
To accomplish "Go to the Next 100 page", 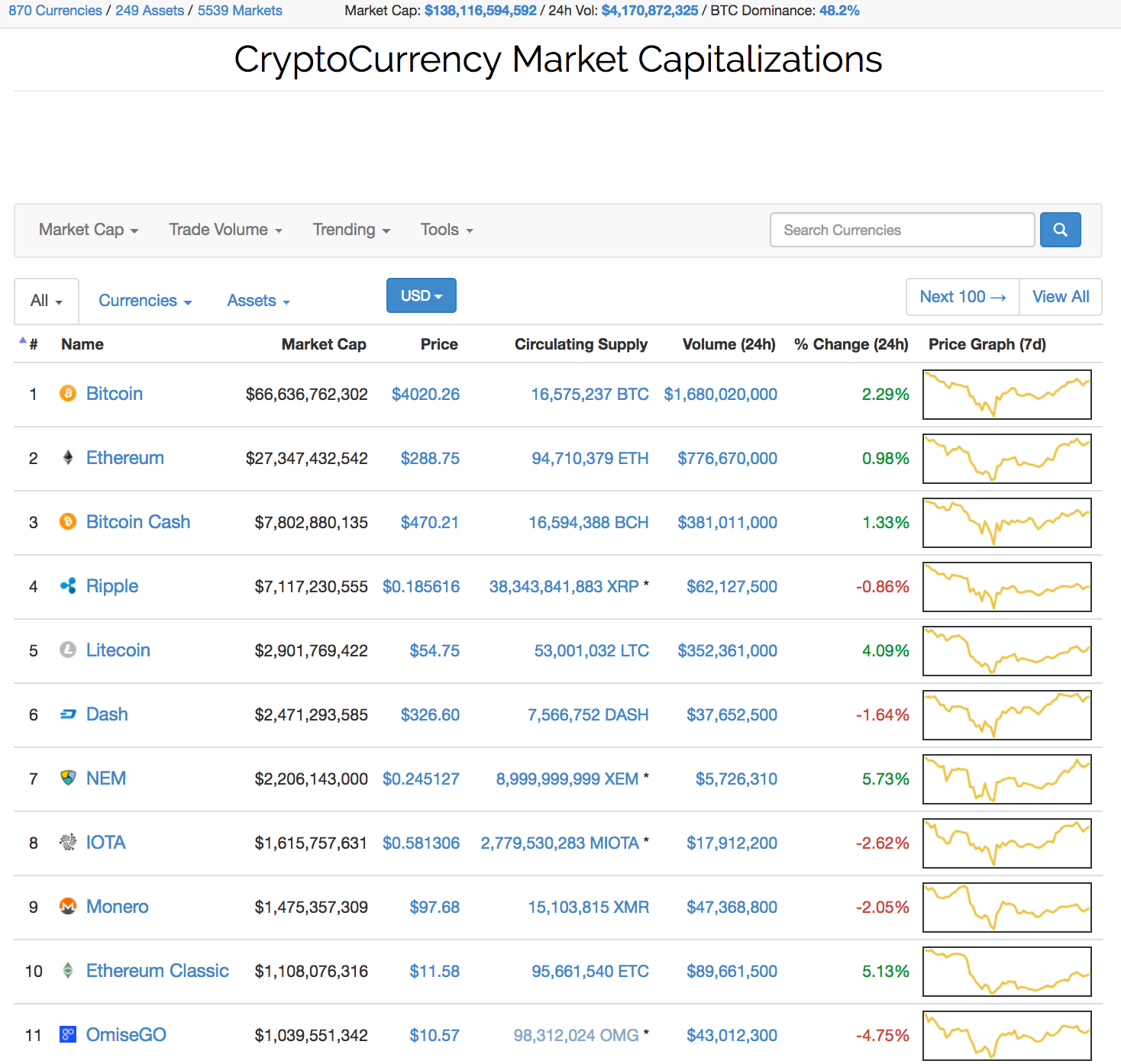I will pos(963,297).
